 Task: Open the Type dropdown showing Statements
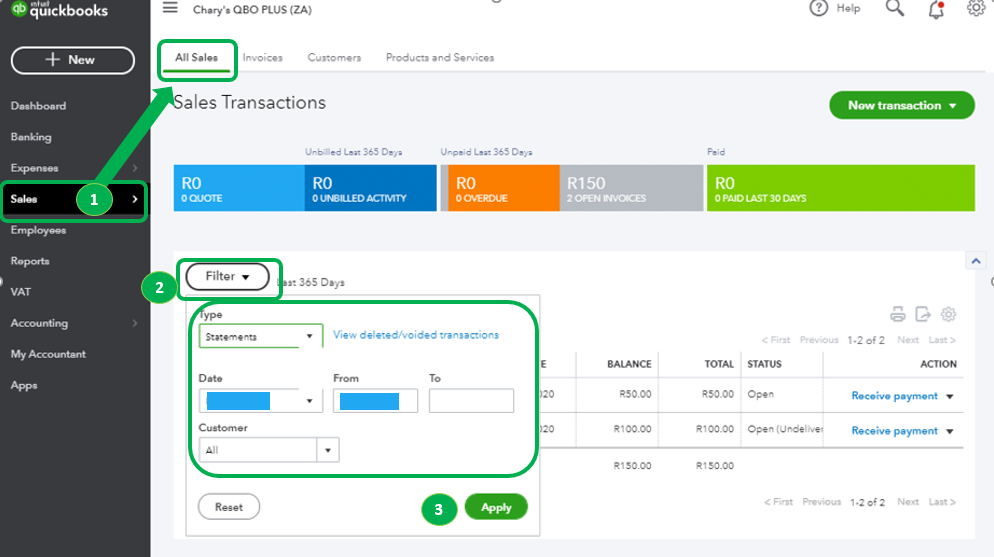coord(261,336)
